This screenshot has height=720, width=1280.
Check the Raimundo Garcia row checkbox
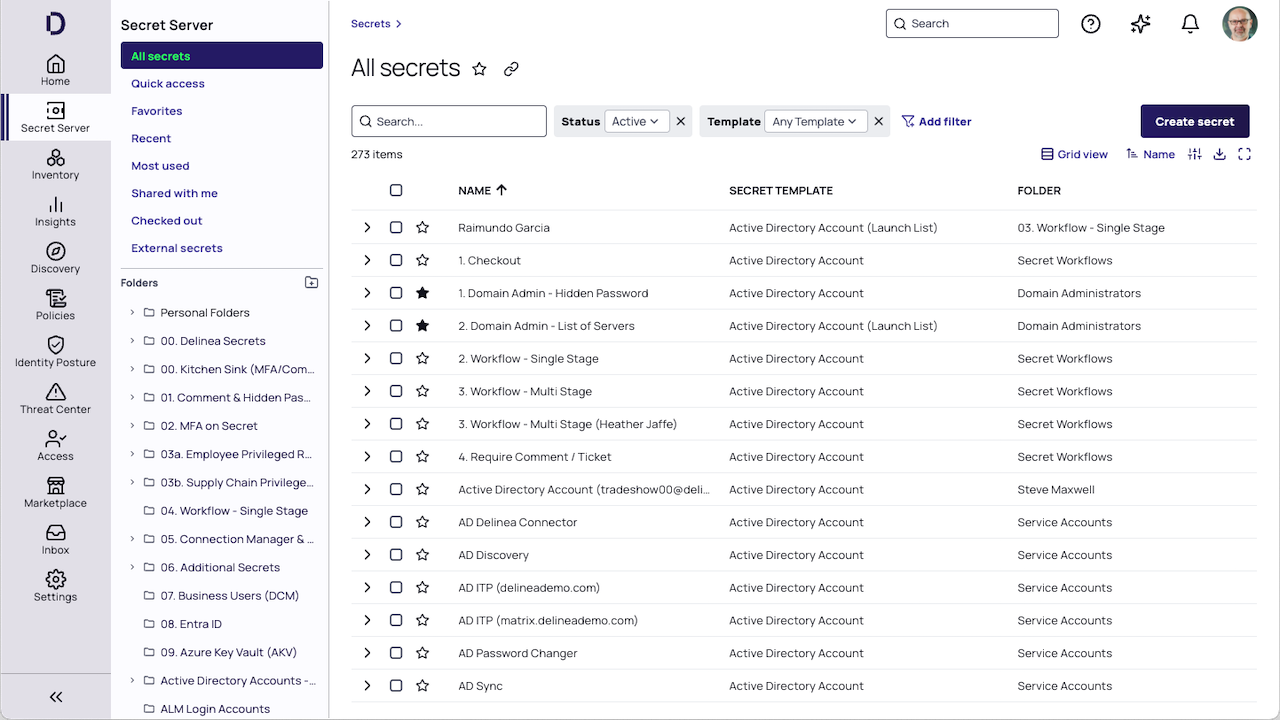(396, 228)
